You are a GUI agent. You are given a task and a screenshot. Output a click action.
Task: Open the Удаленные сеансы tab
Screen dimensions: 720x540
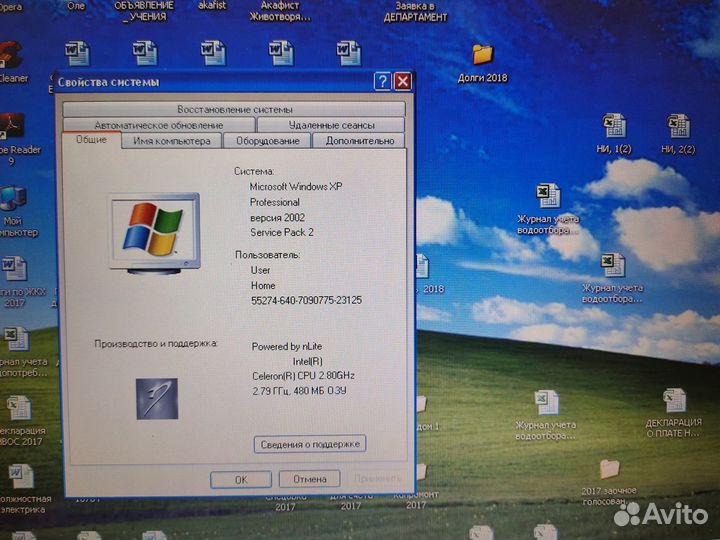pos(331,125)
